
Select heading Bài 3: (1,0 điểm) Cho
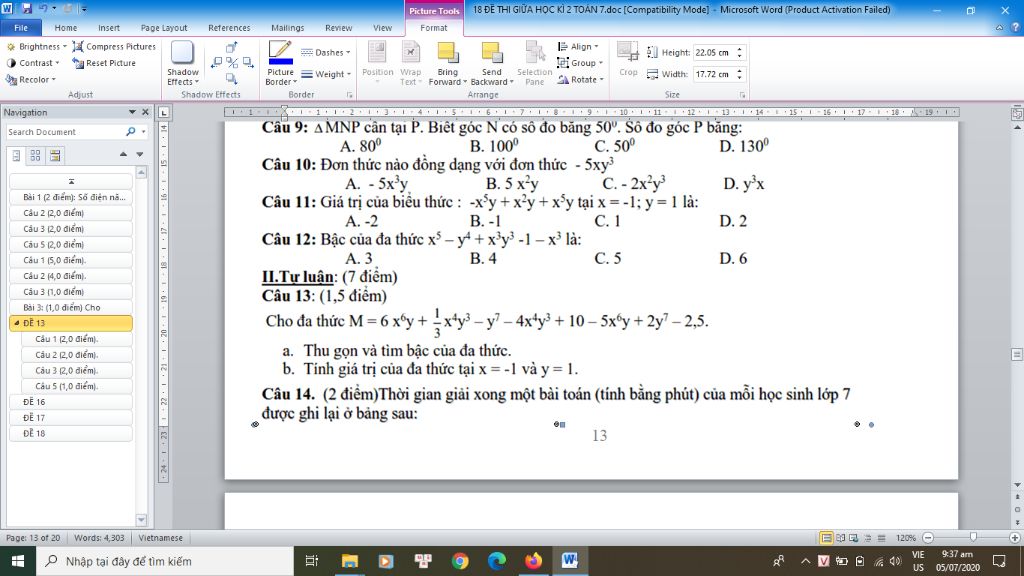point(71,307)
